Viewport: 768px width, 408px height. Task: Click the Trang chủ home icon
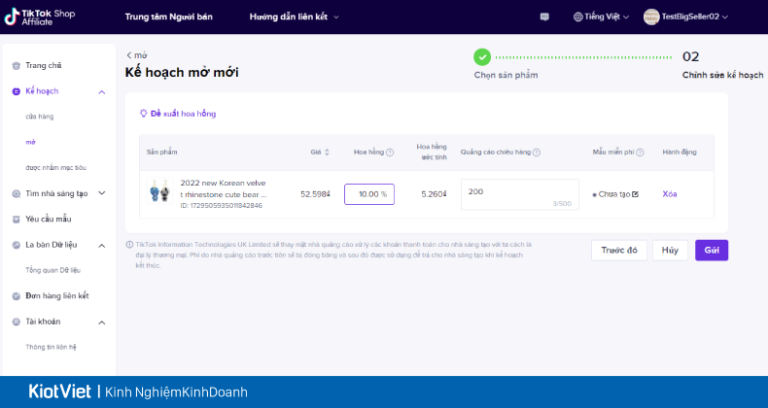16,66
